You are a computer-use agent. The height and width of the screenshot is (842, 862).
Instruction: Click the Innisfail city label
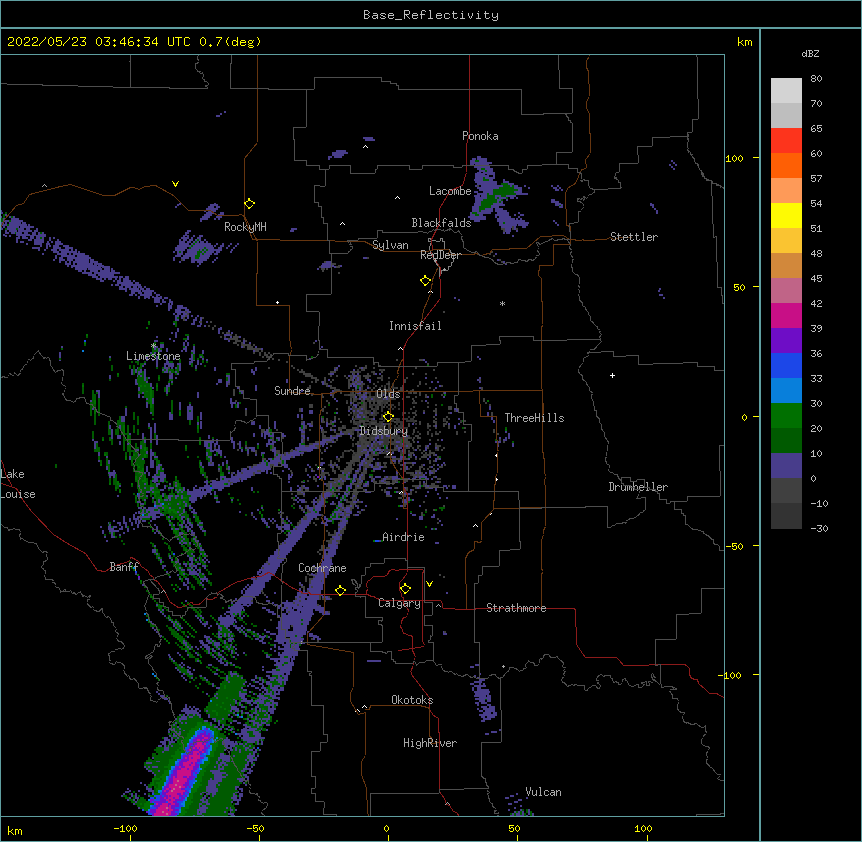tap(415, 326)
